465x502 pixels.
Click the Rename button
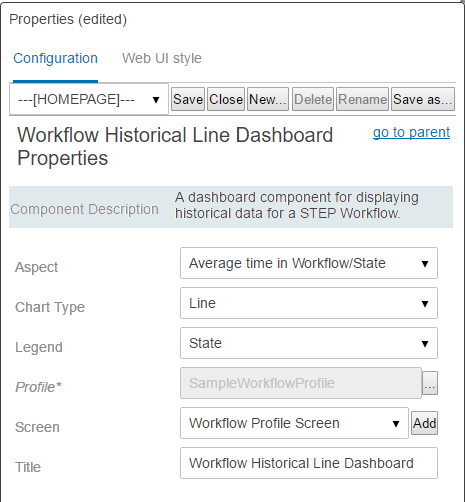pos(362,99)
